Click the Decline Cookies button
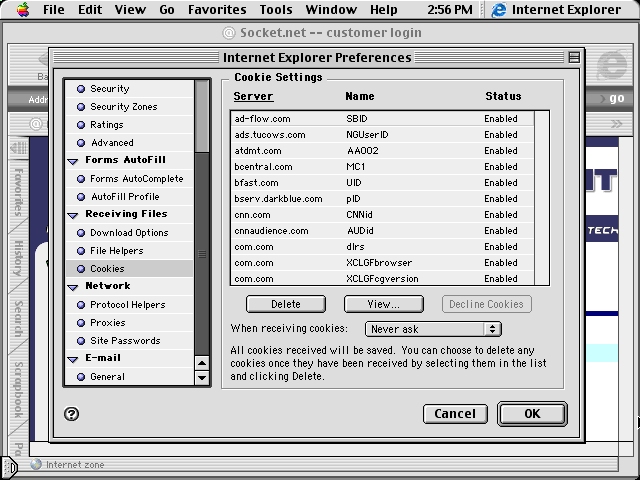The image size is (640, 480). (486, 304)
